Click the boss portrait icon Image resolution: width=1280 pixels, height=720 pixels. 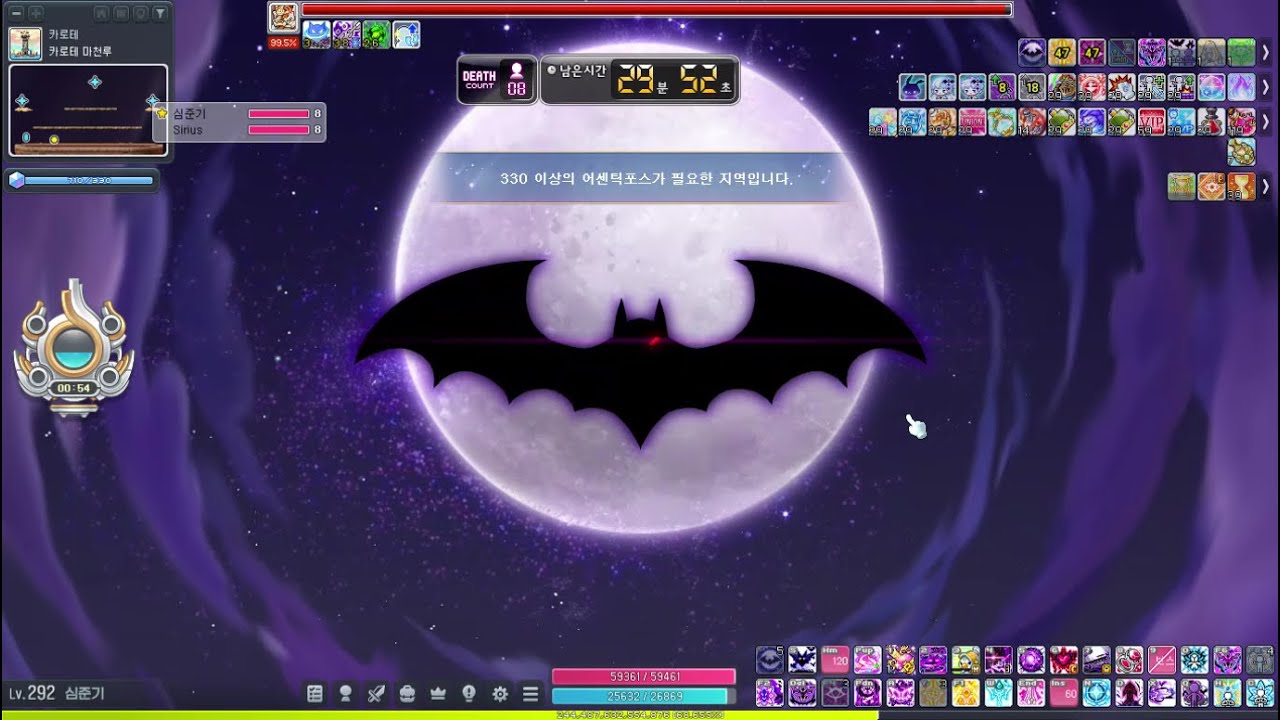[283, 17]
